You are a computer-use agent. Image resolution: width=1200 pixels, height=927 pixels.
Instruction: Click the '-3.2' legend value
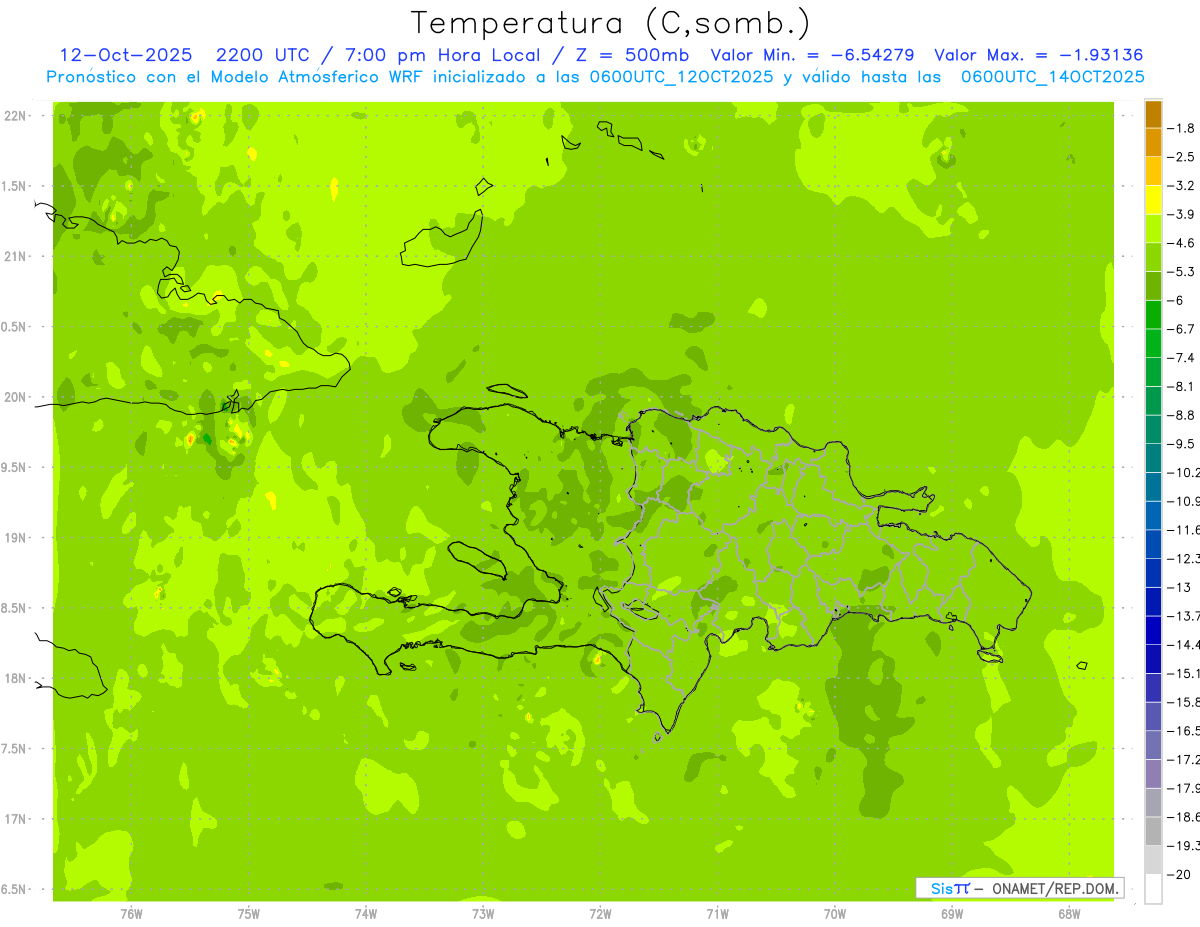tap(1183, 186)
